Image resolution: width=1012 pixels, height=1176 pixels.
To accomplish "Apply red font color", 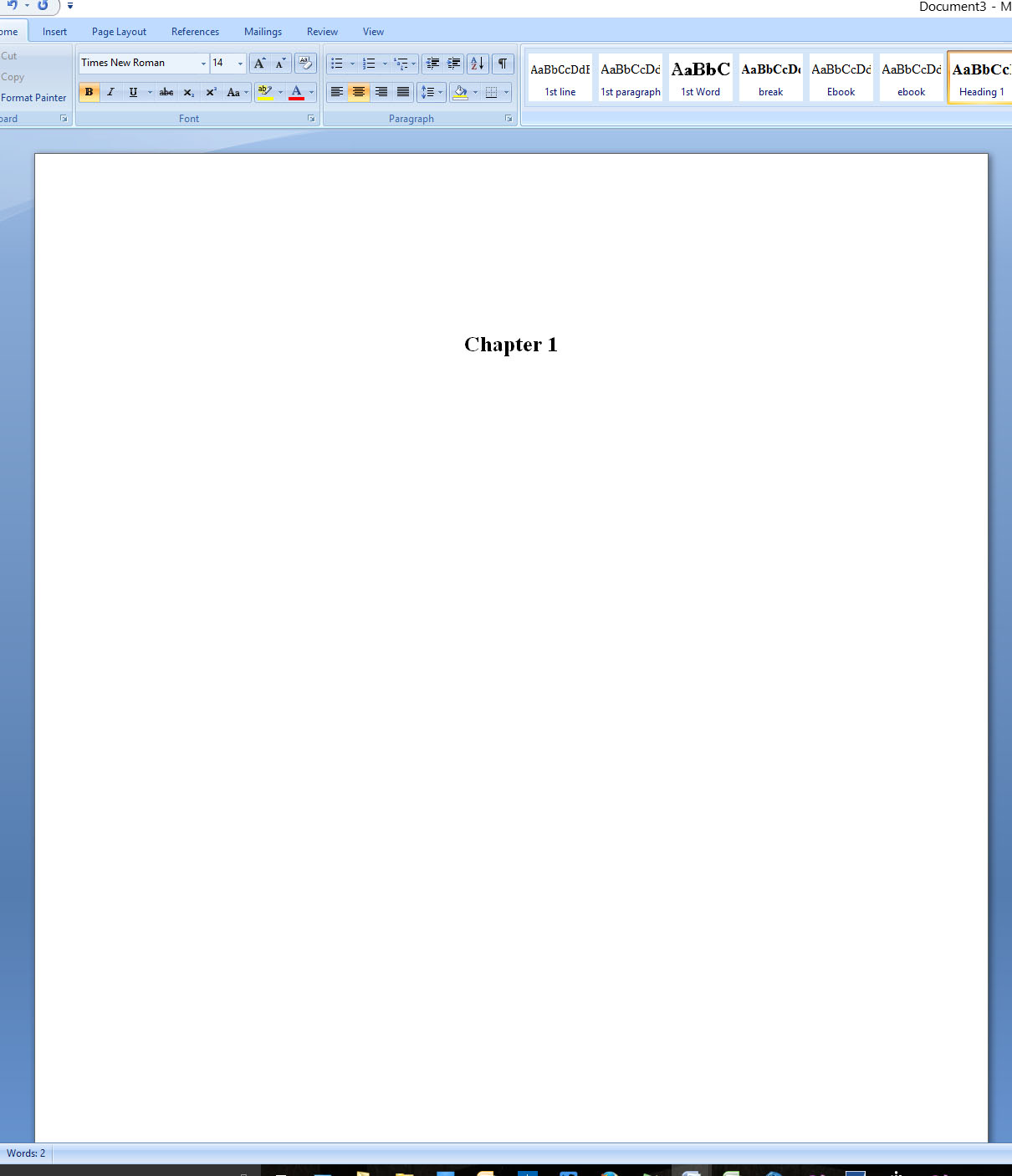I will pos(296,92).
